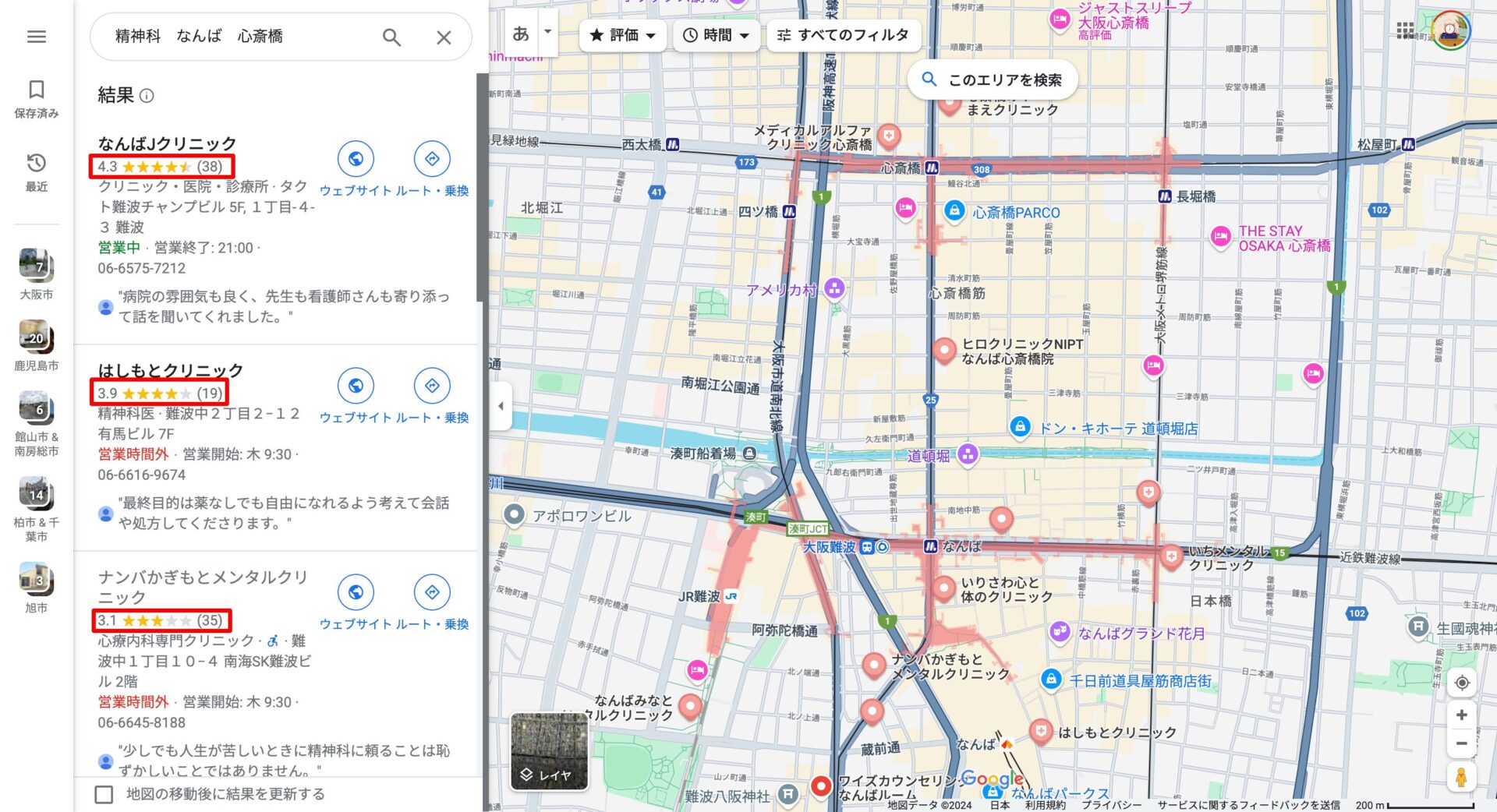Toggle 地図の移動後に結果を更新する checkbox
This screenshot has height=812, width=1497.
(x=104, y=794)
